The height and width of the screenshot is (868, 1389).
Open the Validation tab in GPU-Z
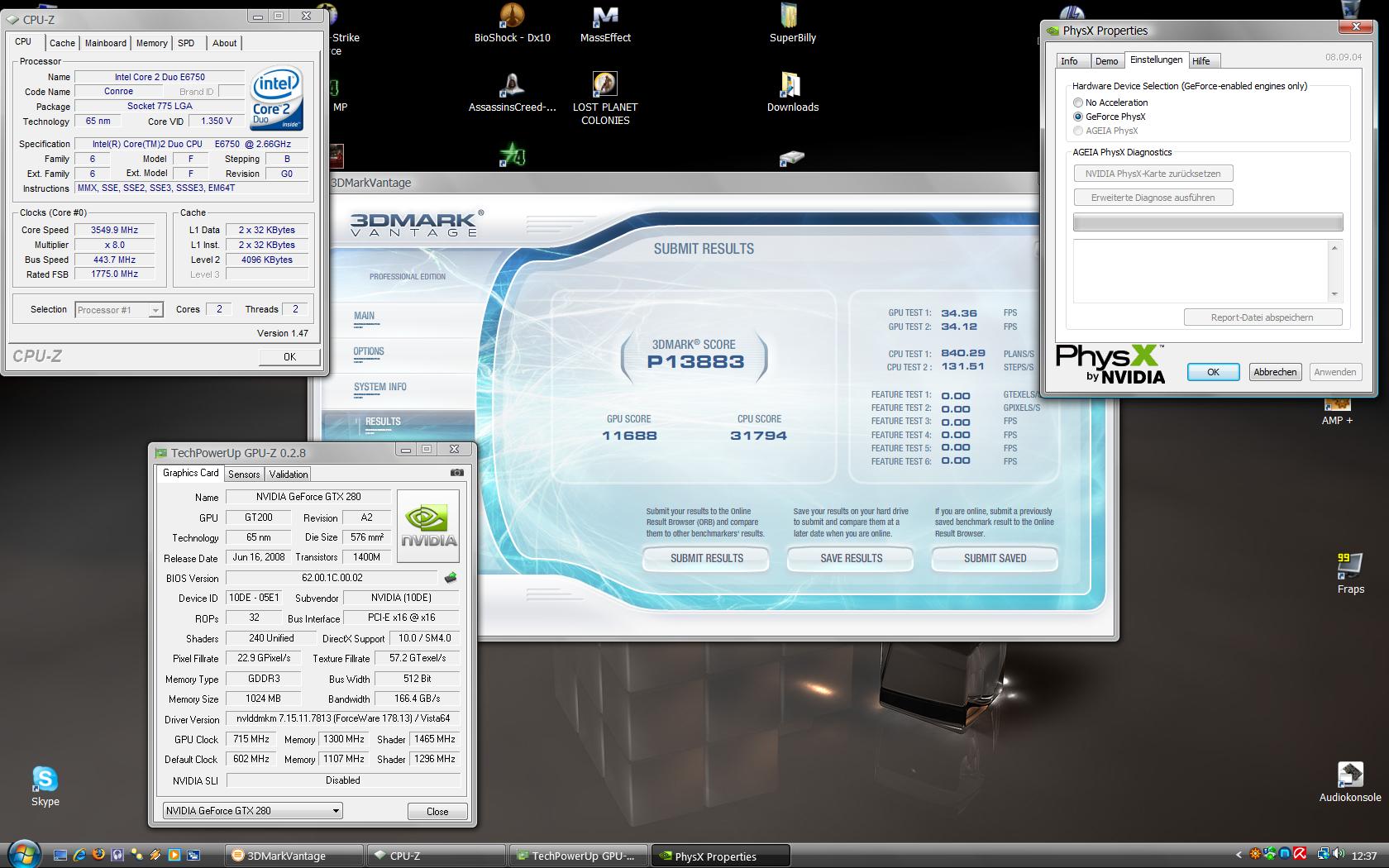tap(289, 474)
